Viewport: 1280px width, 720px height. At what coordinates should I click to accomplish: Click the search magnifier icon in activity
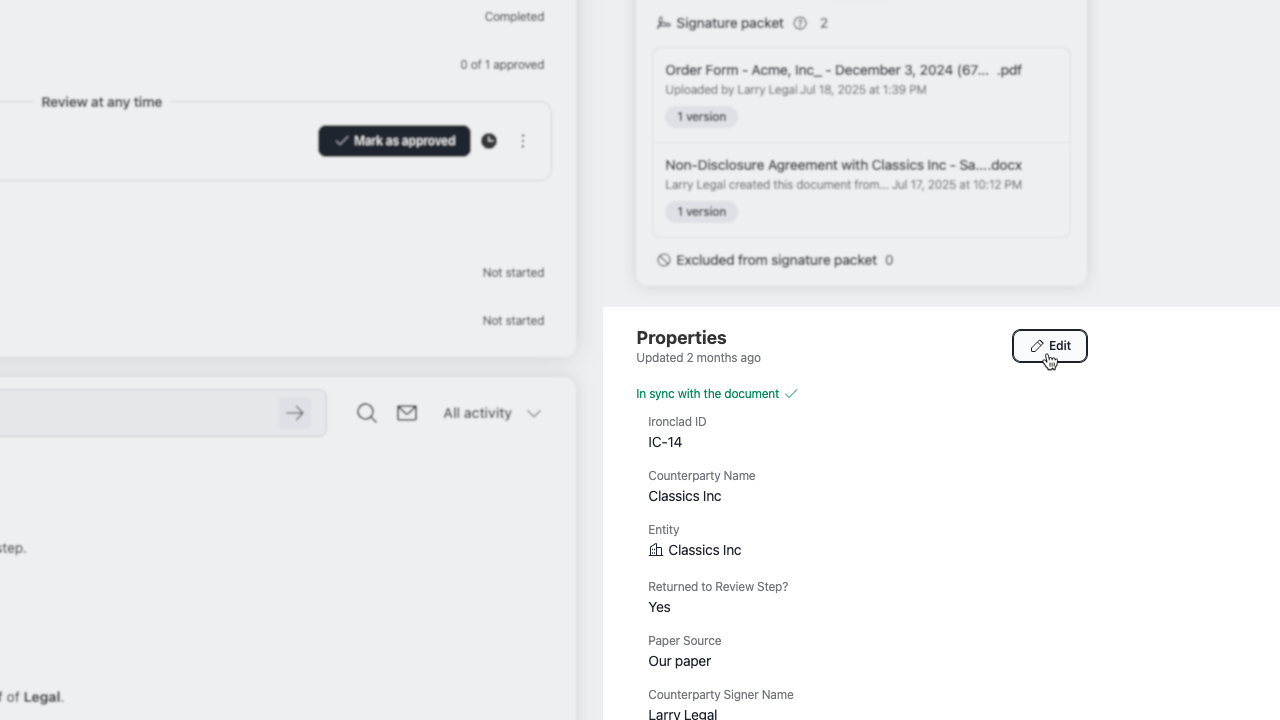(x=367, y=413)
